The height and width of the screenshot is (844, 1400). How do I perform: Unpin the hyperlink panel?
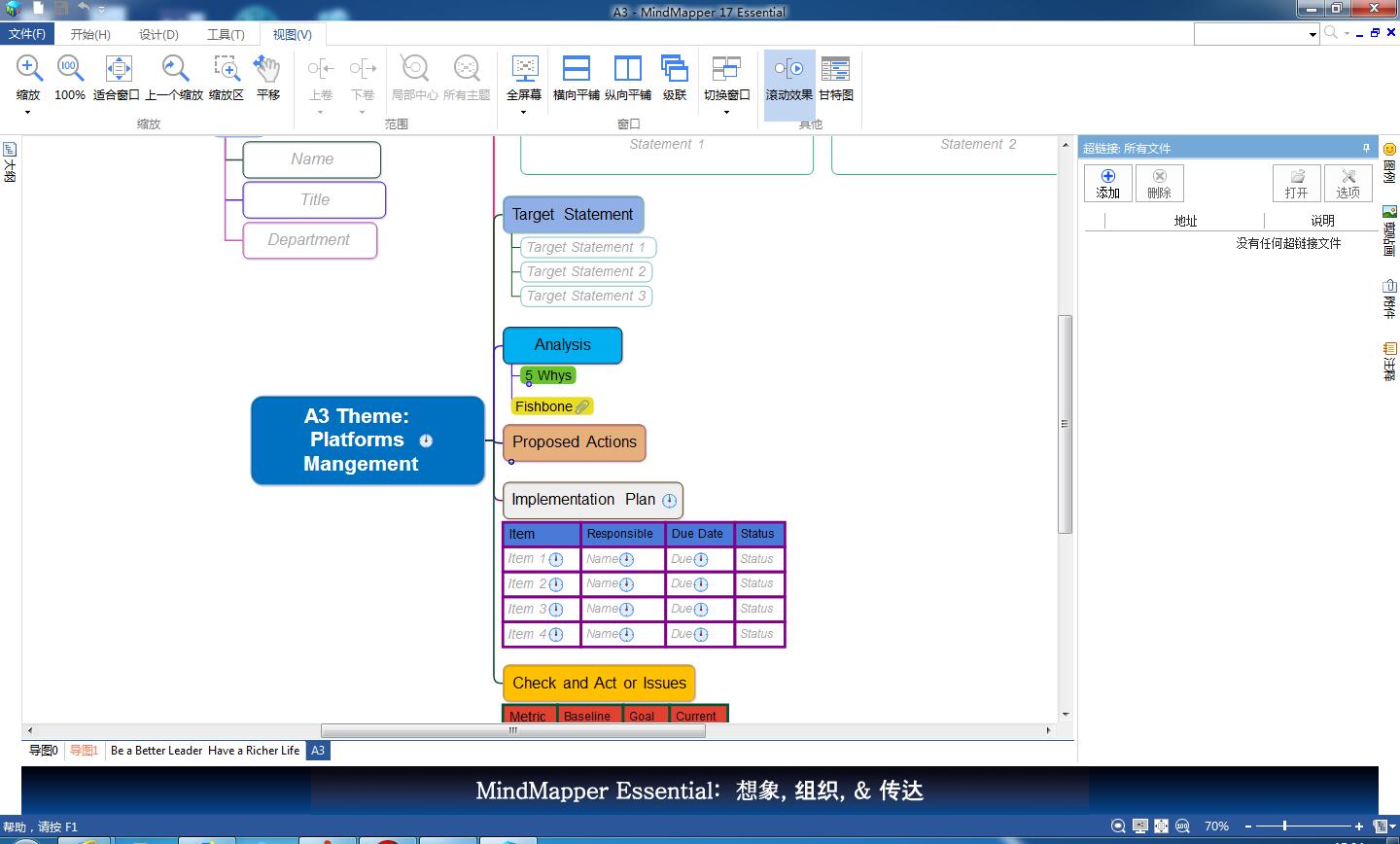pos(1365,148)
